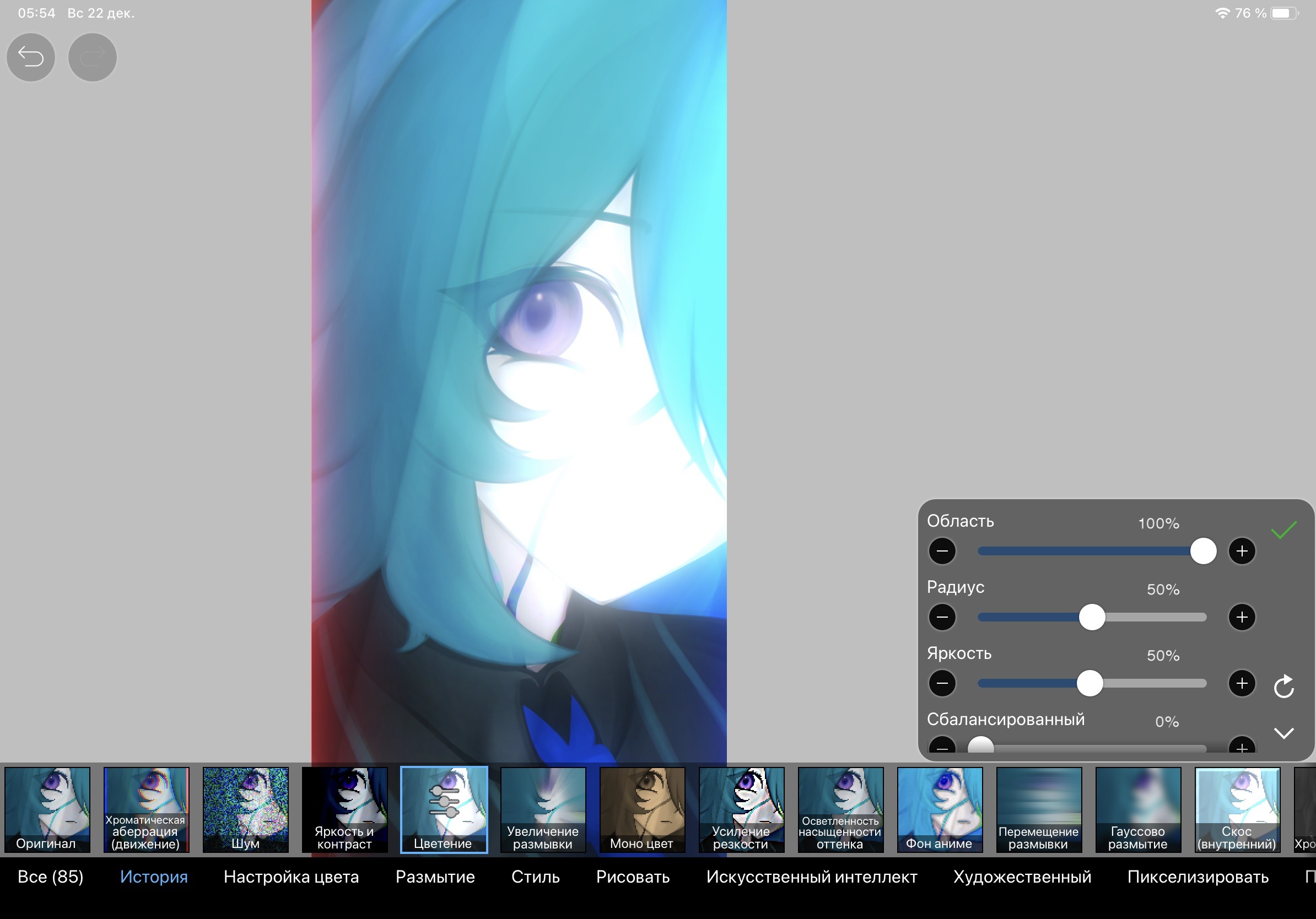Select Усиление резкости filter thumbnail
1316x919 pixels.
(741, 809)
